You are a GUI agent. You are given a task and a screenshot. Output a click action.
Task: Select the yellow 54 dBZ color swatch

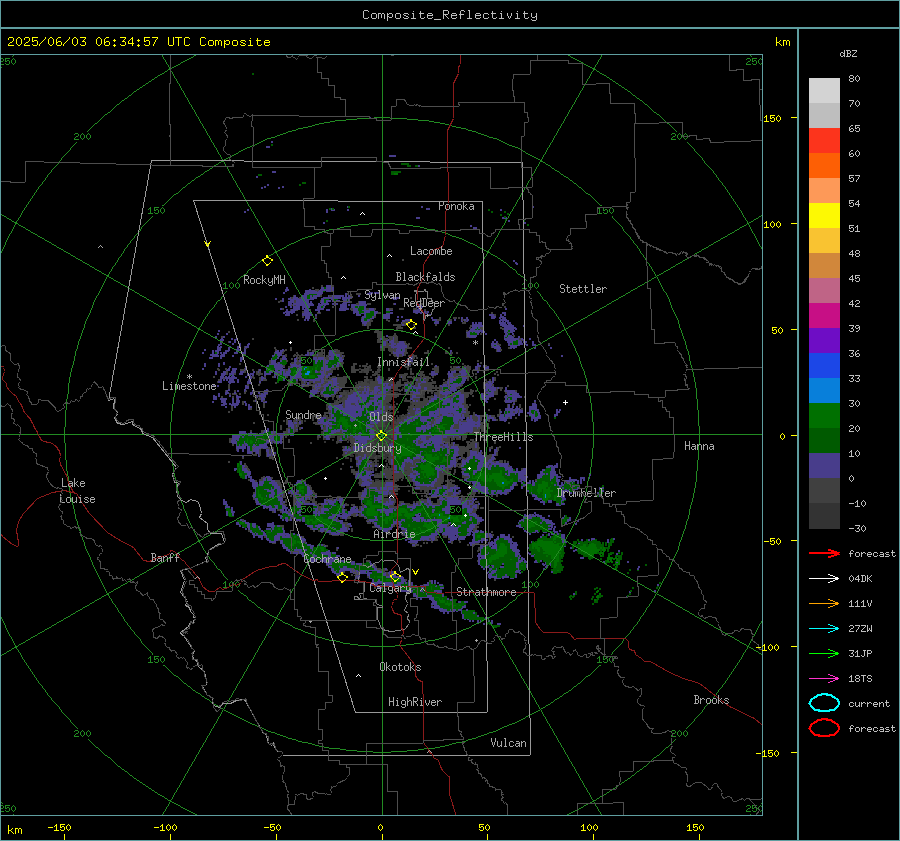coord(824,215)
